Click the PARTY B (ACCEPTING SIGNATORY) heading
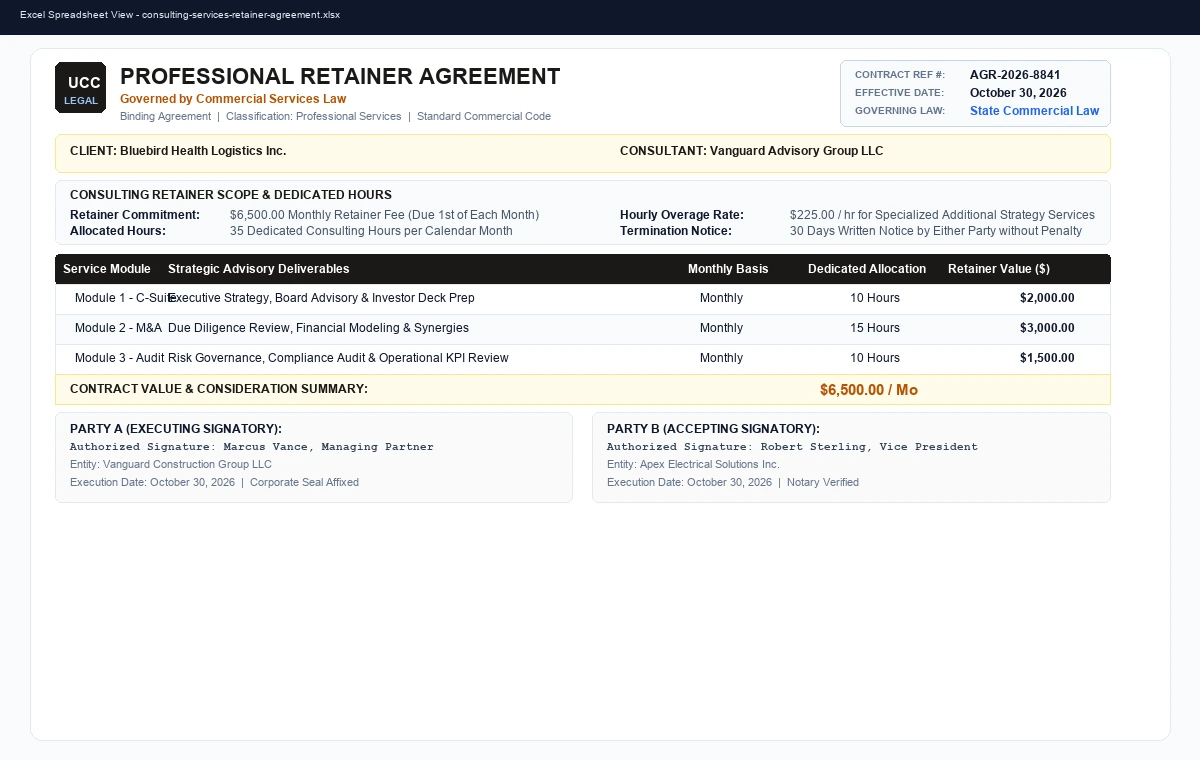This screenshot has height=760, width=1200. [713, 429]
